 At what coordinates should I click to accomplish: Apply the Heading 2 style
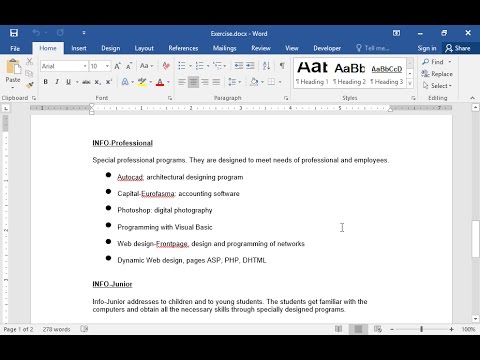pyautogui.click(x=349, y=74)
